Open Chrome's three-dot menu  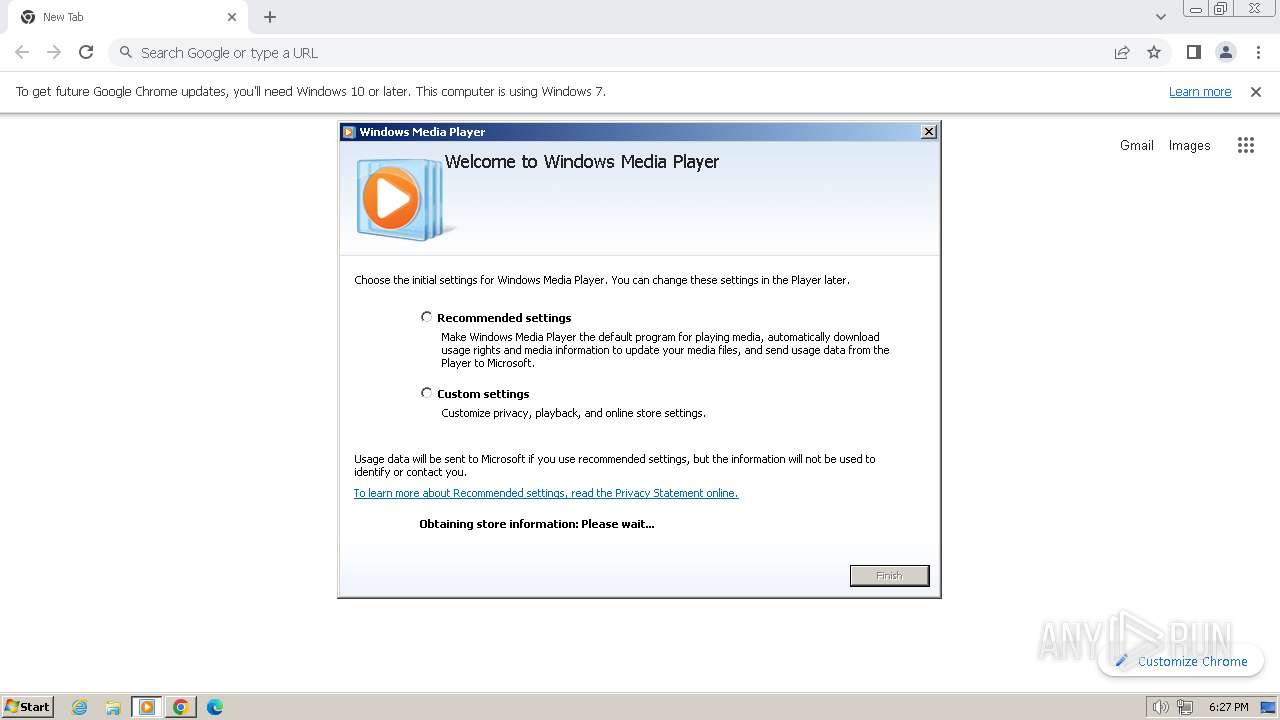1258,52
